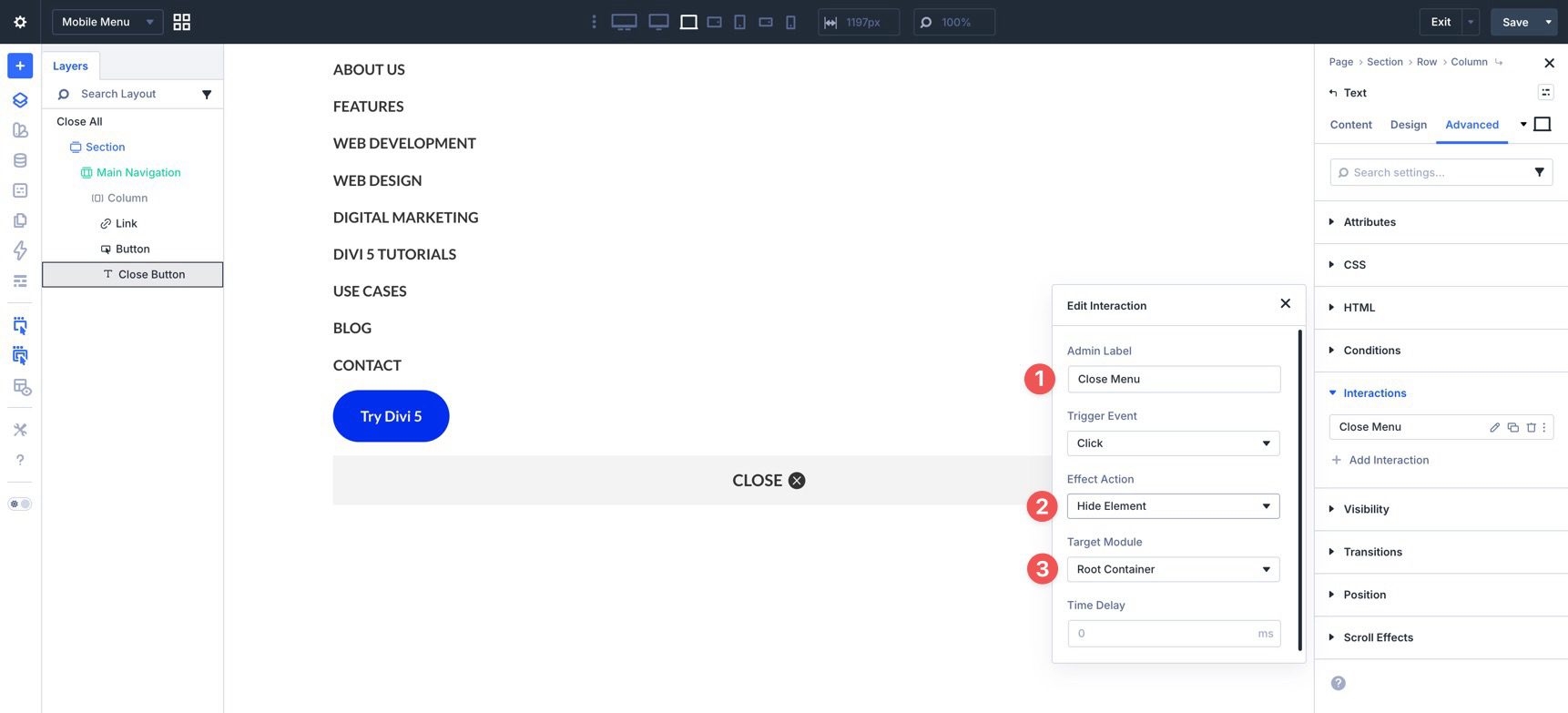The image size is (1568, 713).
Task: Open the grid view icon beside Mobile Menu
Action: (x=182, y=22)
